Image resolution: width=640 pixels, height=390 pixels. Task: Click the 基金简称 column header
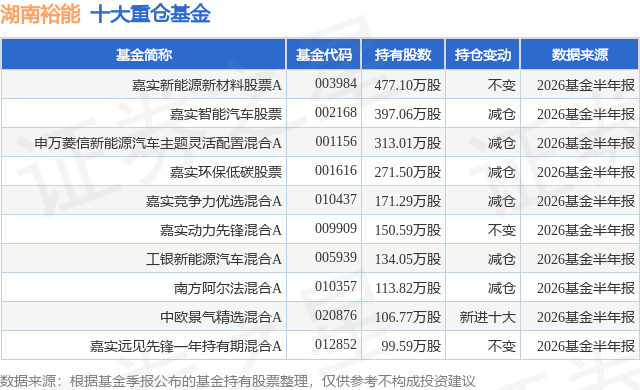144,55
